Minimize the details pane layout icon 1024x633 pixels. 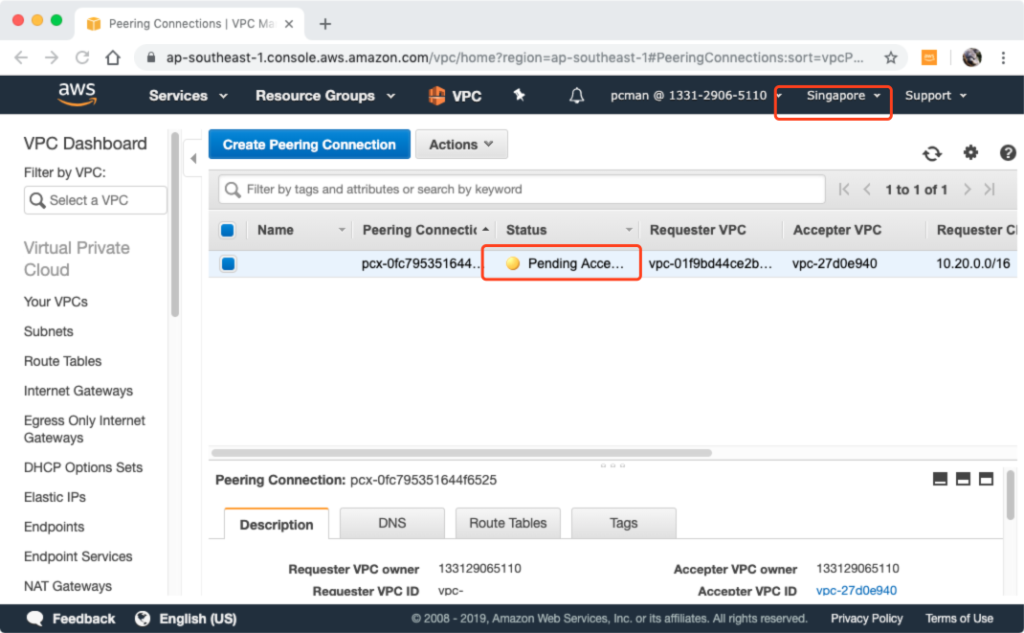[x=940, y=479]
